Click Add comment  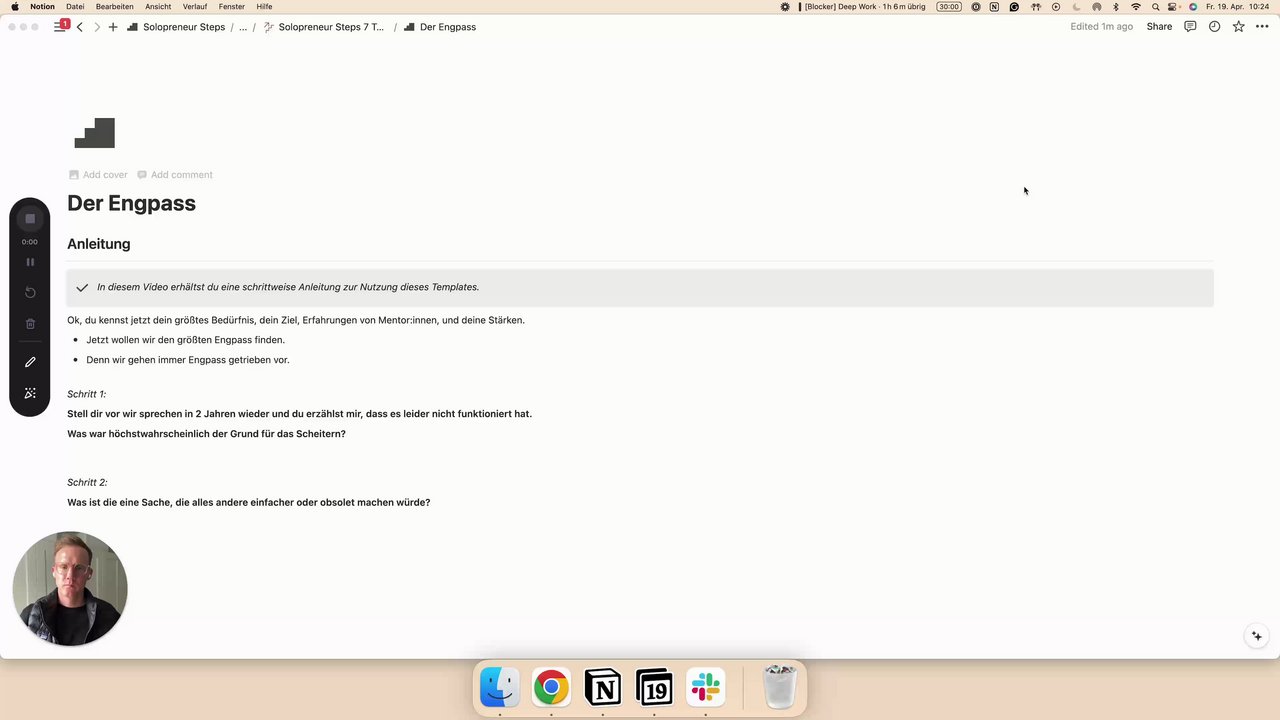tap(175, 175)
